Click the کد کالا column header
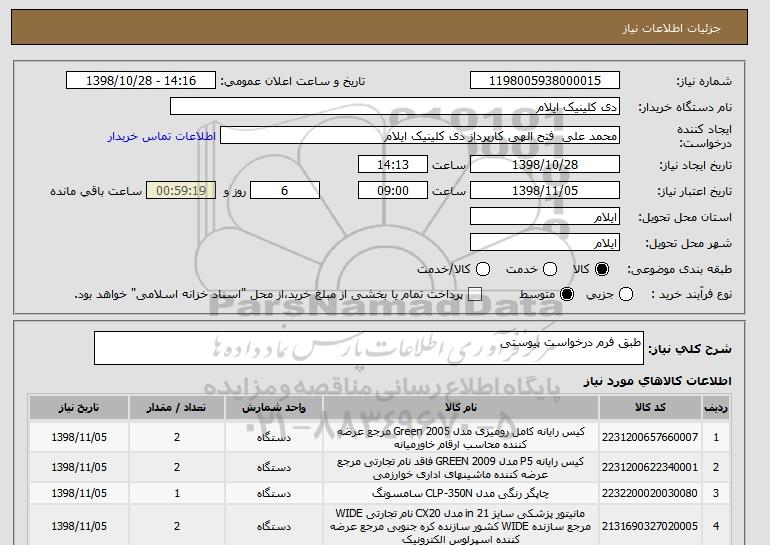 [x=650, y=408]
